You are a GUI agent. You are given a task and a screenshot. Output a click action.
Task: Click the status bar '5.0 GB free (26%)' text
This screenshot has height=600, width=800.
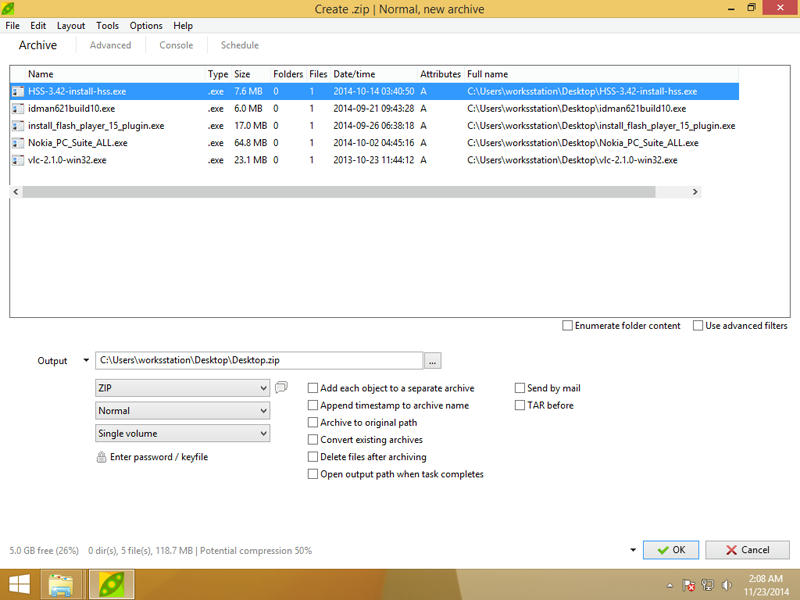pyautogui.click(x=44, y=551)
